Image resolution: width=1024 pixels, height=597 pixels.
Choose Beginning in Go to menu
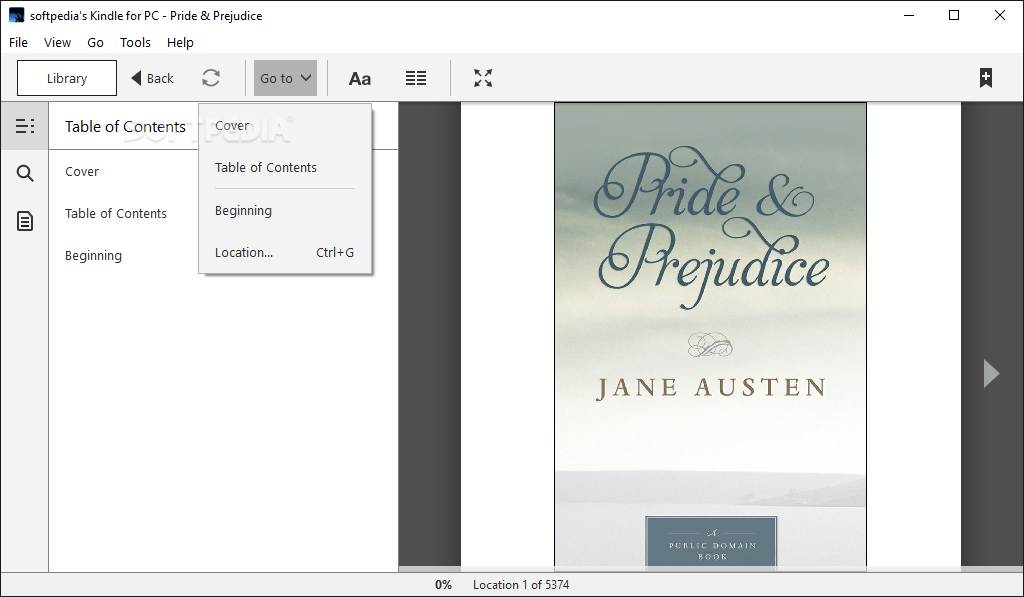(x=285, y=210)
